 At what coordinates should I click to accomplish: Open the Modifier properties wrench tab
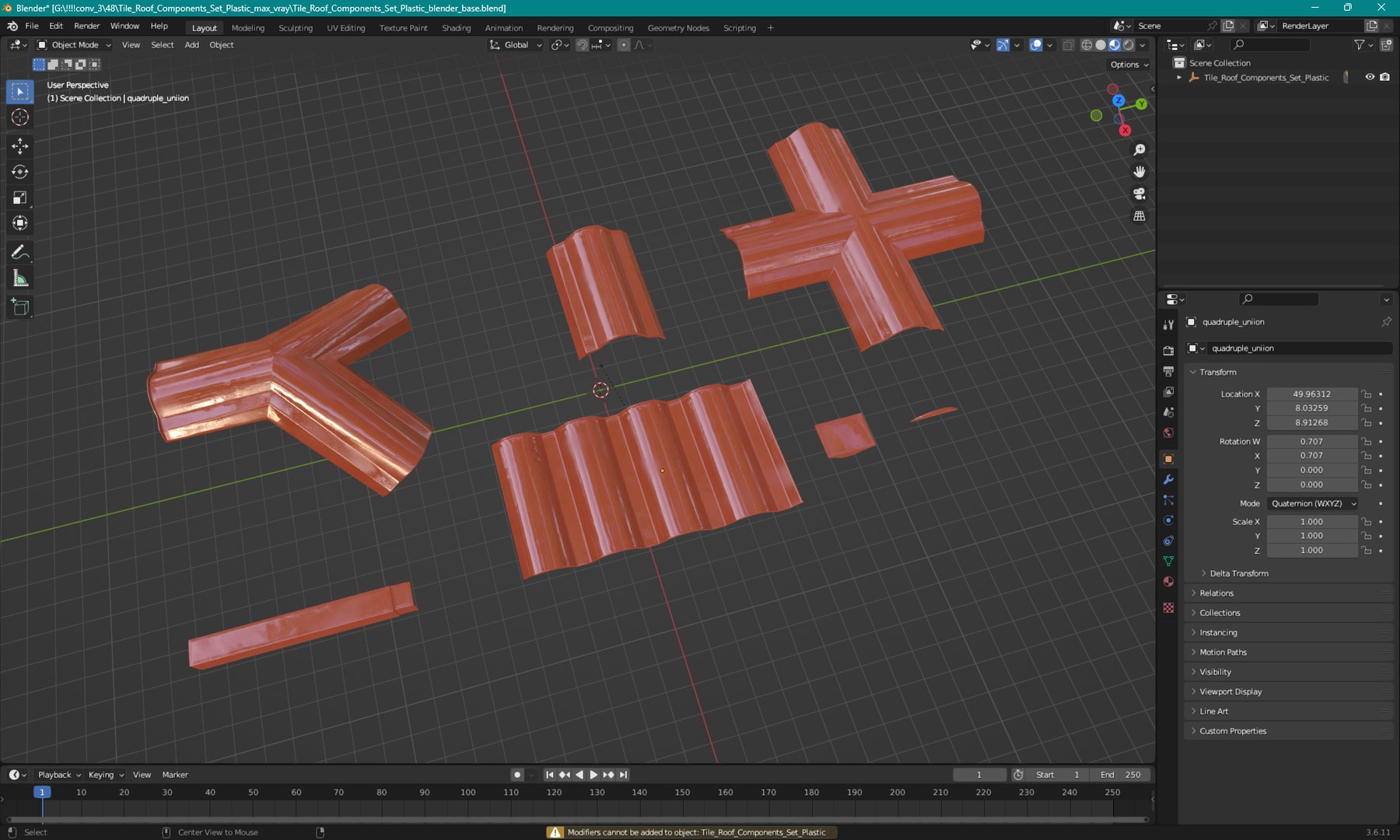pyautogui.click(x=1168, y=480)
